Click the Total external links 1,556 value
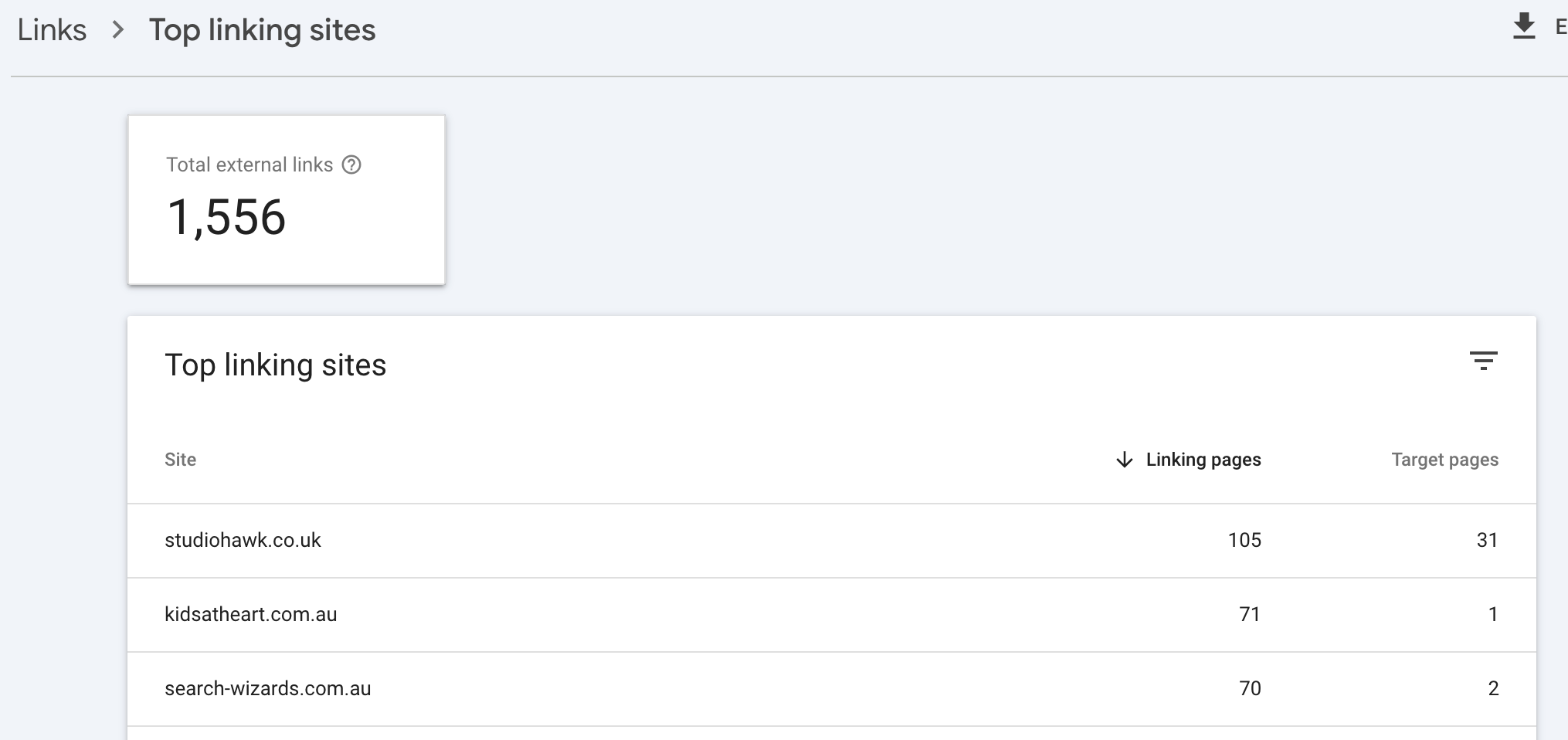The height and width of the screenshot is (740, 1568). coord(227,219)
